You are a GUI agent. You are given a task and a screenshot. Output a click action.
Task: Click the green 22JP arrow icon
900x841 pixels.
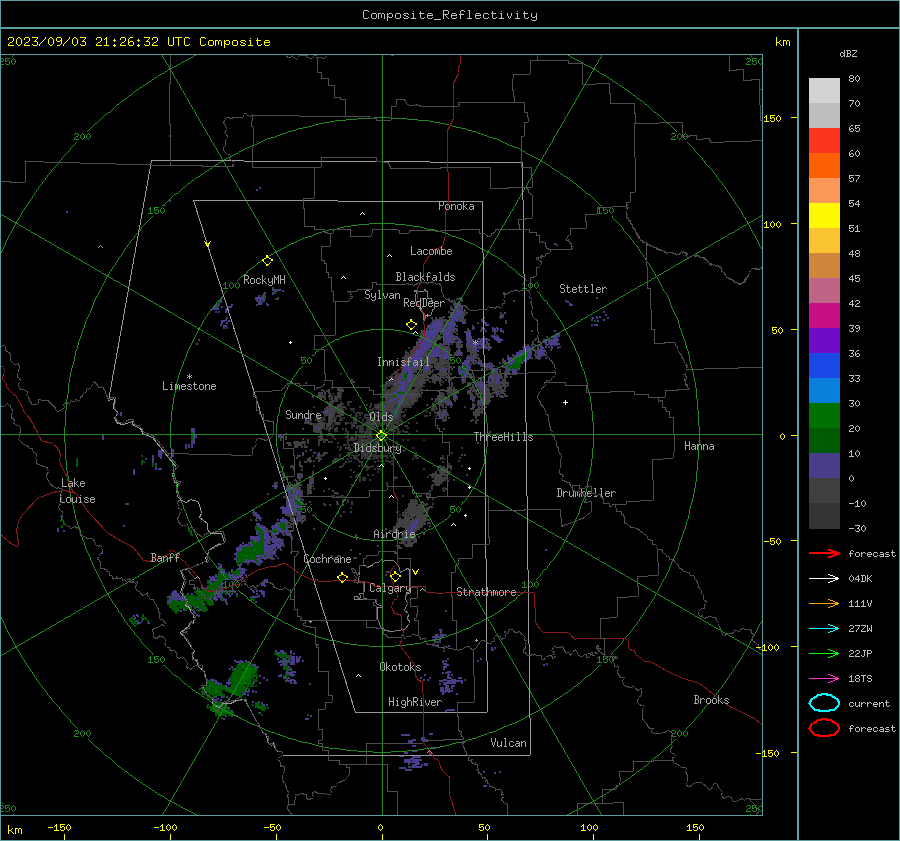pos(824,653)
